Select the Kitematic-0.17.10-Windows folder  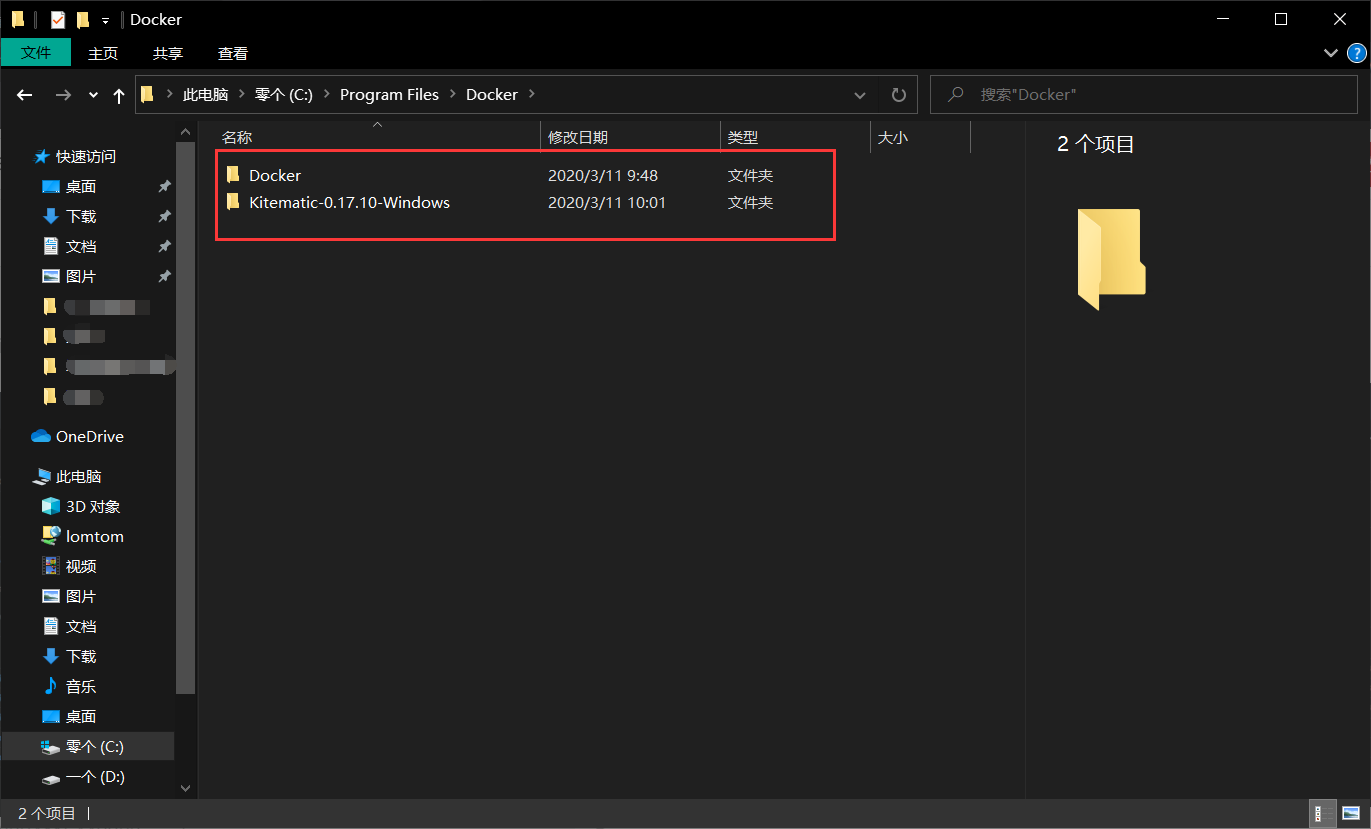tap(349, 202)
